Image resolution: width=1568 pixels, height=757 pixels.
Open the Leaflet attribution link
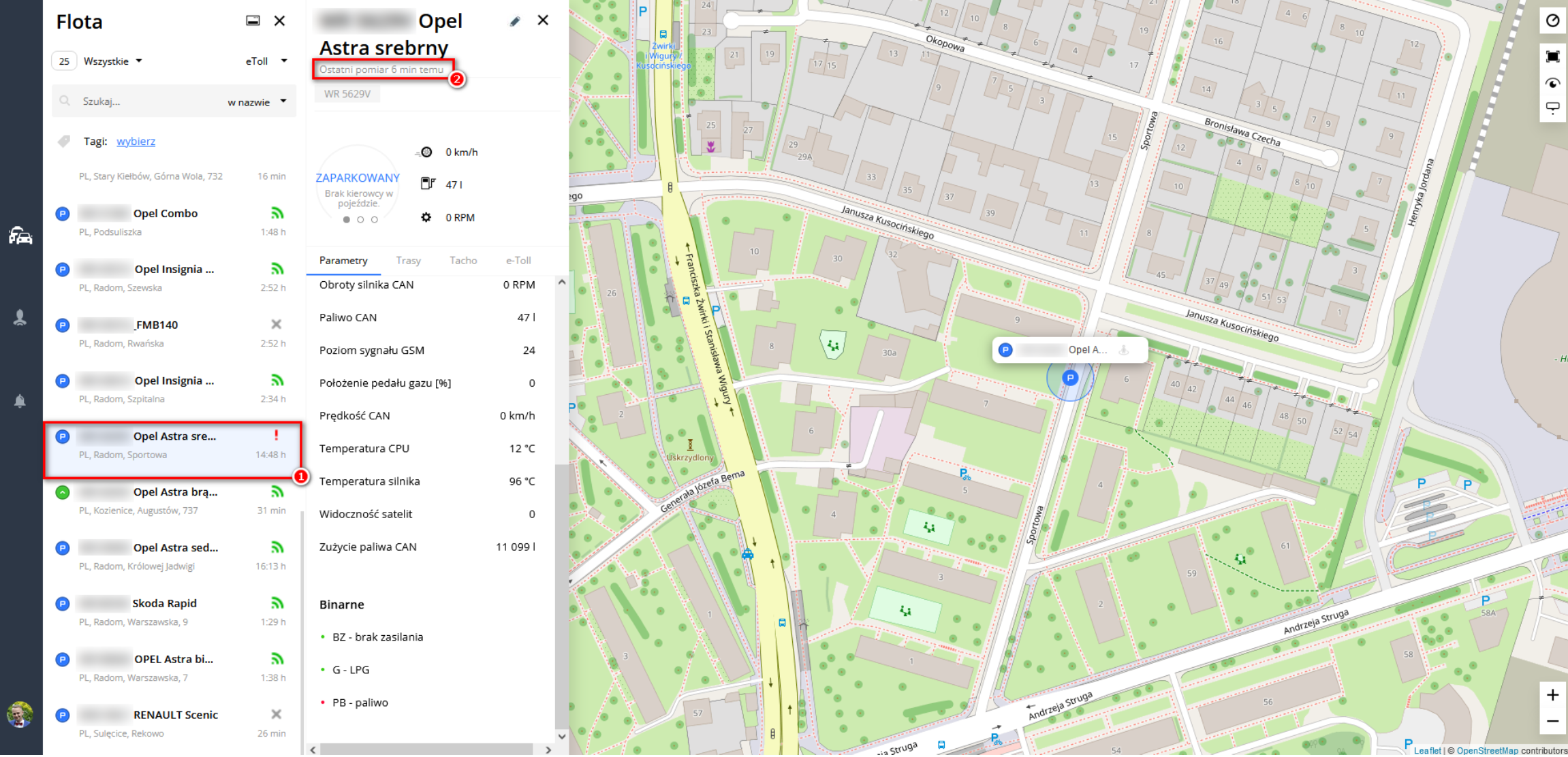point(1427,751)
